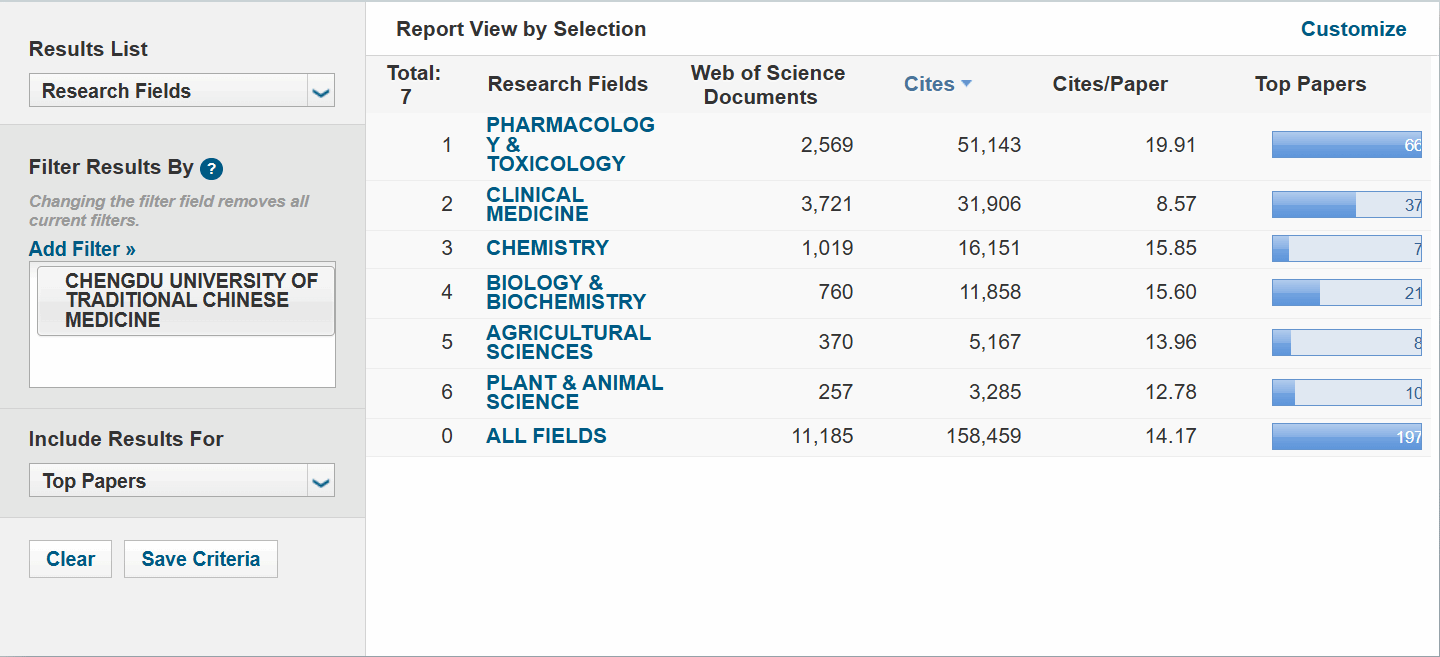Viewport: 1440px width, 657px height.
Task: Open the Customize report link
Action: (1353, 29)
